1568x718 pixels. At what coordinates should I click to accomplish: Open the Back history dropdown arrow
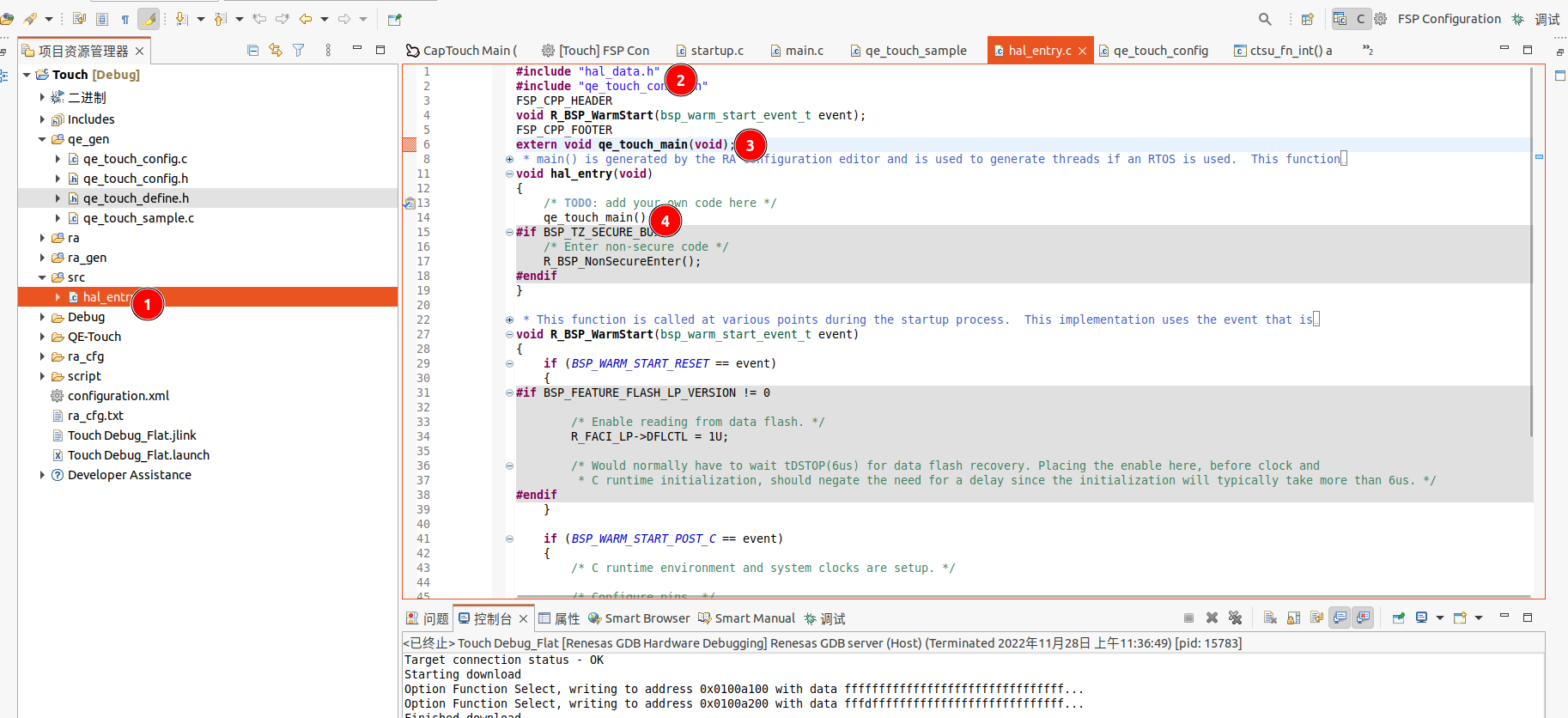coord(325,19)
